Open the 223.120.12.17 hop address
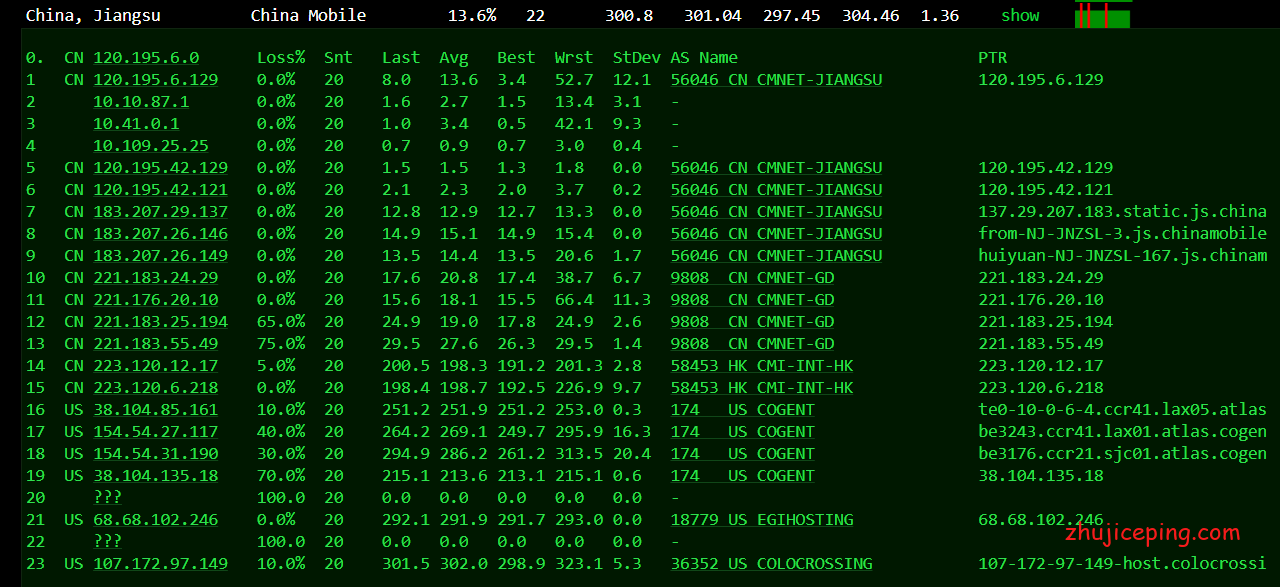The height and width of the screenshot is (587, 1280). click(x=155, y=366)
